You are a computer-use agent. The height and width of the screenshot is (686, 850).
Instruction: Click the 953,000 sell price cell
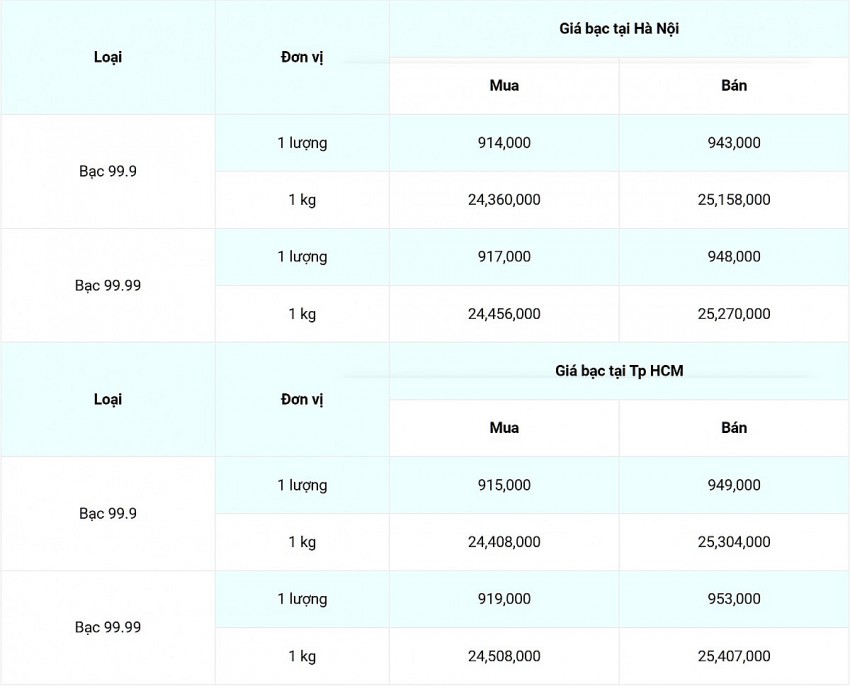point(734,599)
